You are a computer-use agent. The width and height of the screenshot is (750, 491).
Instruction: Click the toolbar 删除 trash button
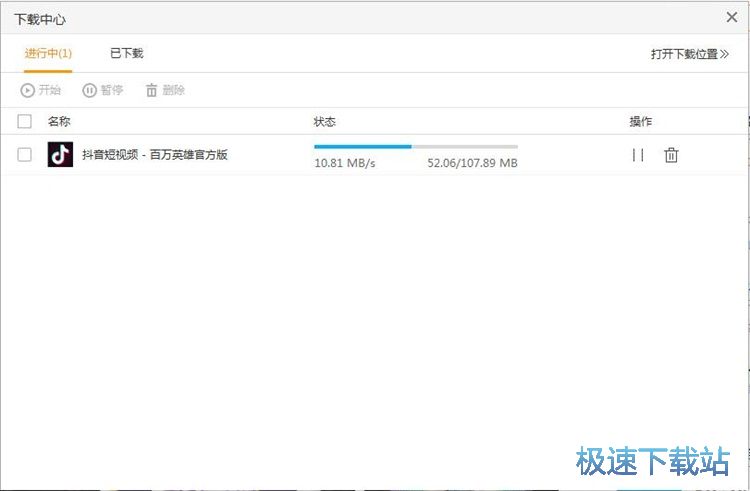(x=152, y=90)
